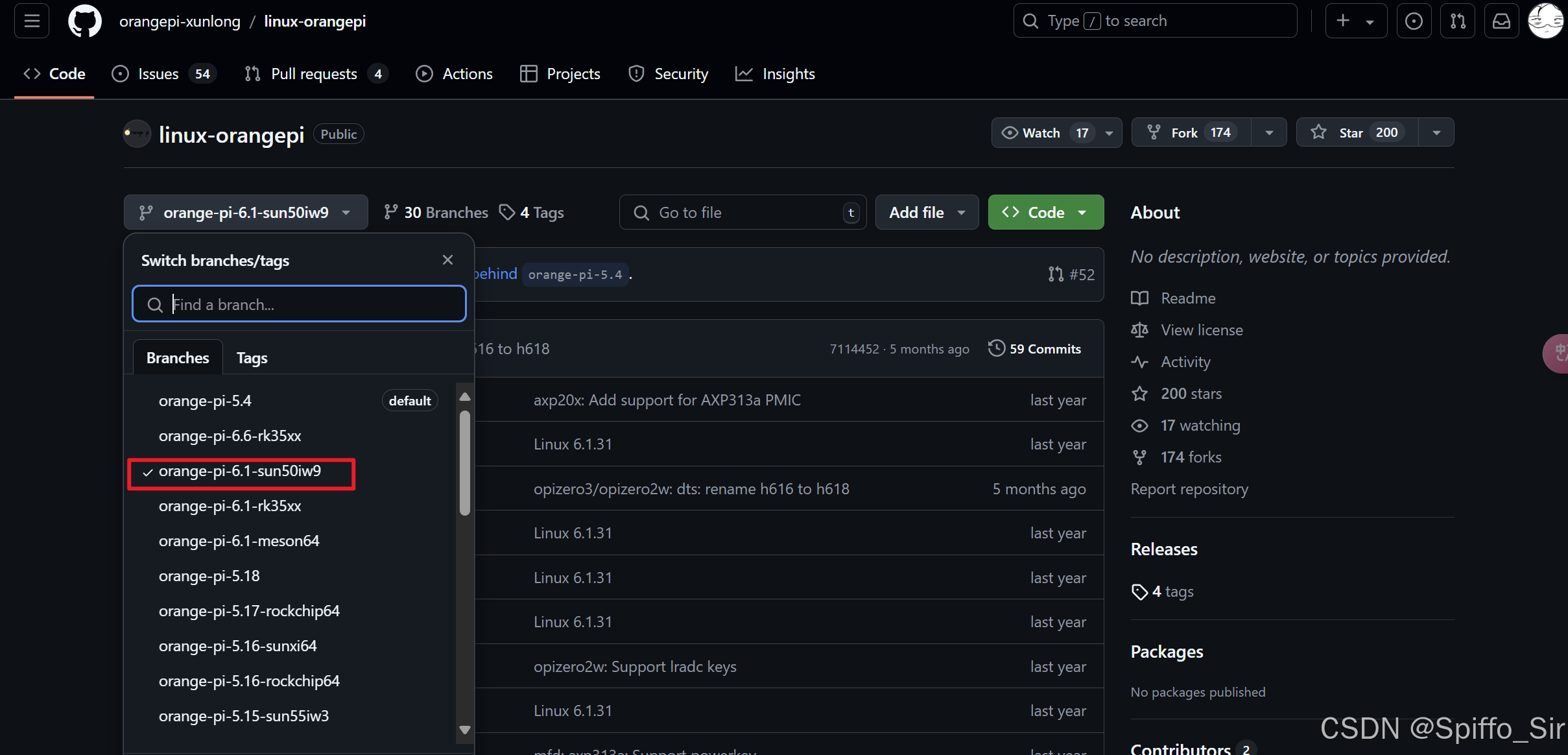Open the issues icon in the header
The height and width of the screenshot is (755, 1568).
(1414, 21)
